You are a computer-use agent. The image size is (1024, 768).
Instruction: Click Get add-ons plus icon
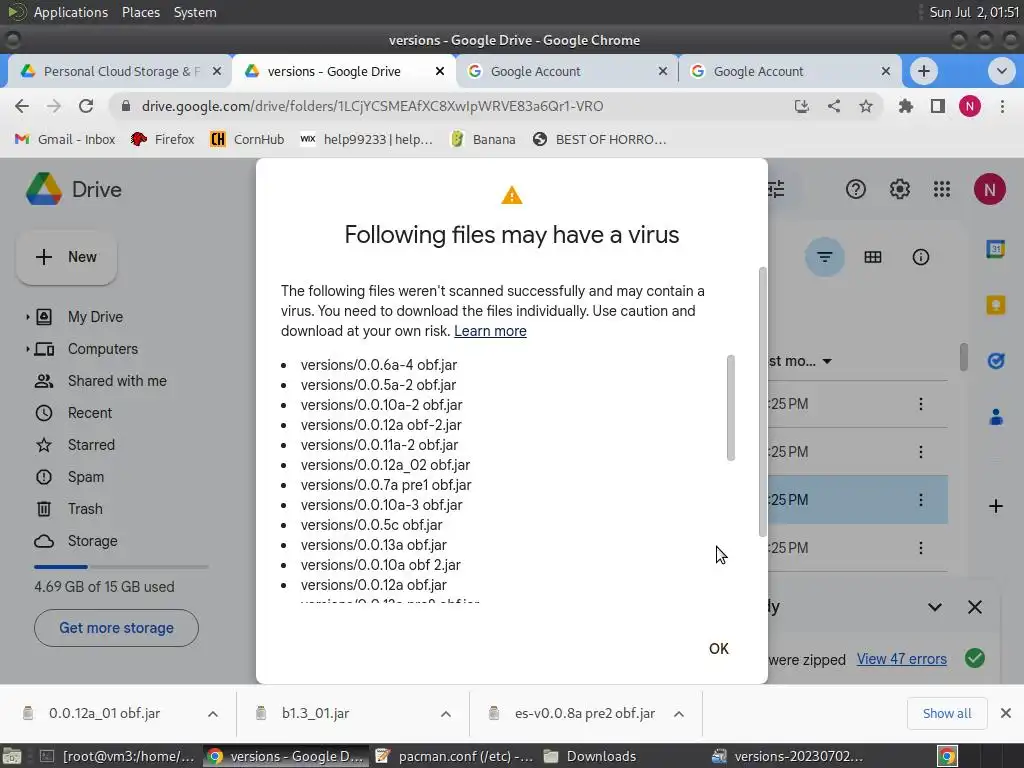point(995,506)
